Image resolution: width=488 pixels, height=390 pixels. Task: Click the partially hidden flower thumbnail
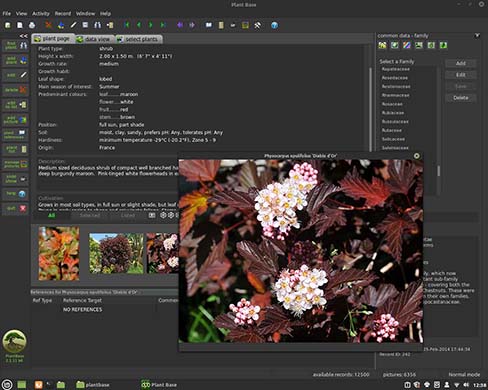(163, 253)
